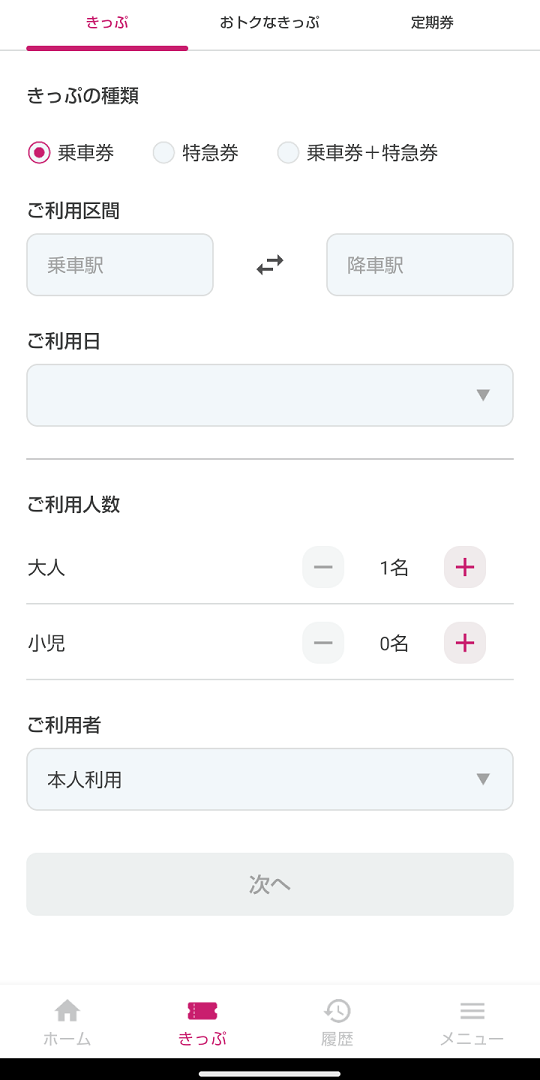Open the ご利用日 date dropdown
The image size is (540, 1080).
tap(270, 395)
